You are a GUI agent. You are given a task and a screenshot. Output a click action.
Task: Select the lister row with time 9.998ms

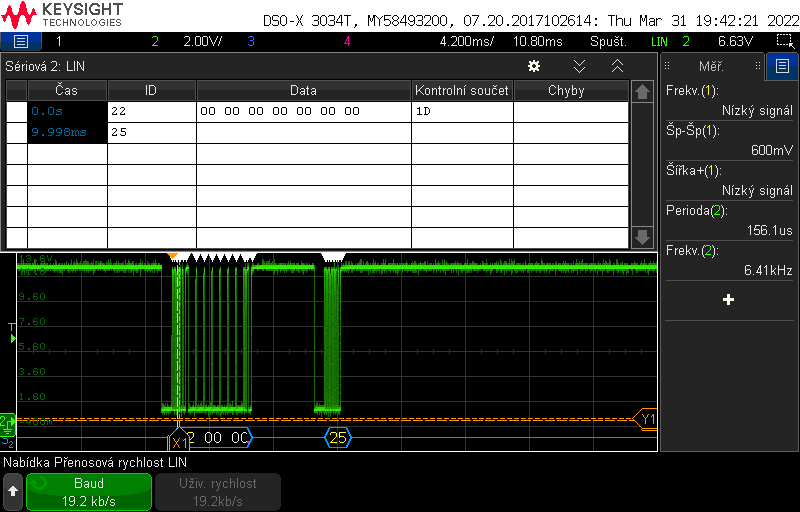317,132
